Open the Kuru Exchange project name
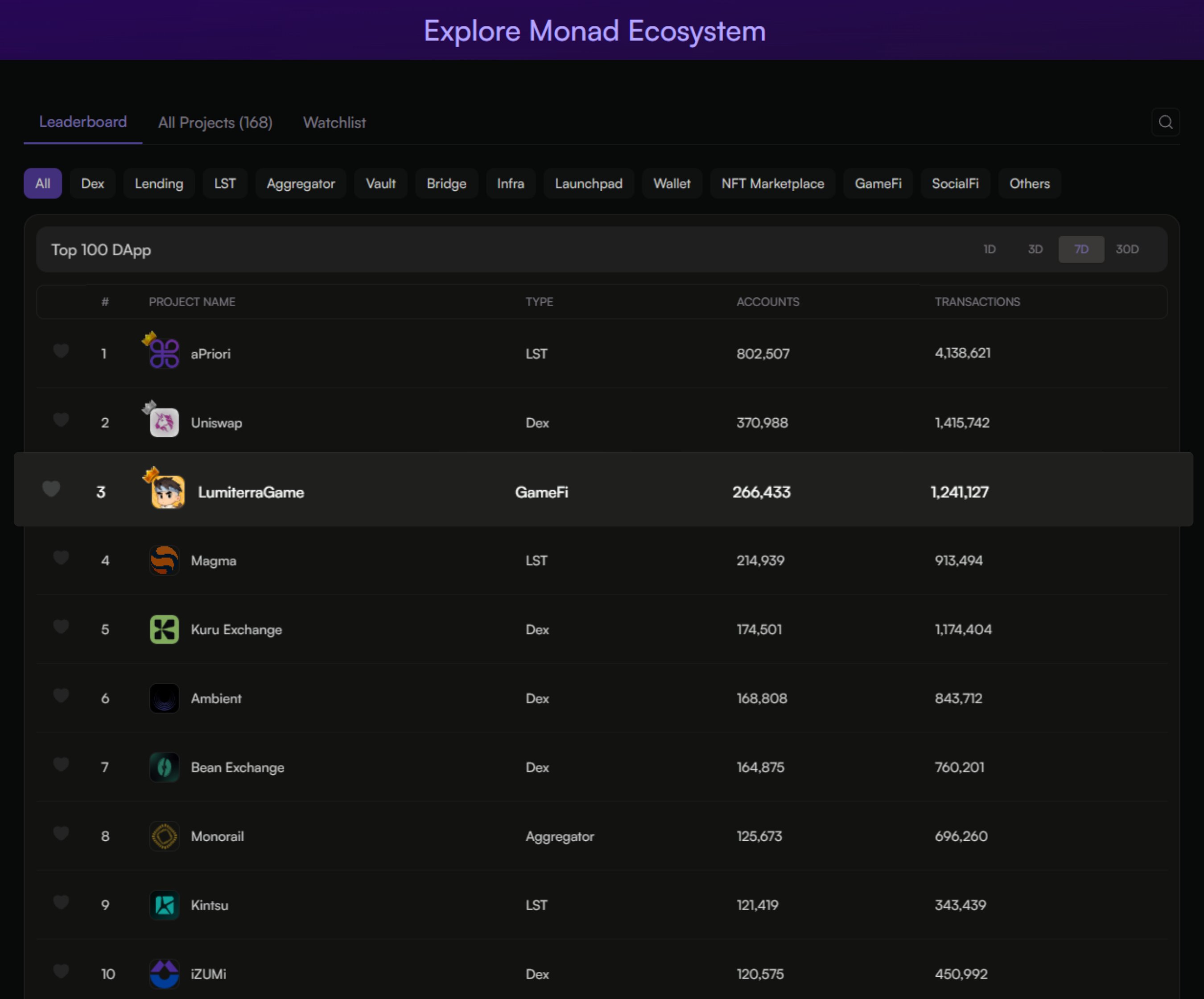The width and height of the screenshot is (1204, 999). pyautogui.click(x=236, y=629)
